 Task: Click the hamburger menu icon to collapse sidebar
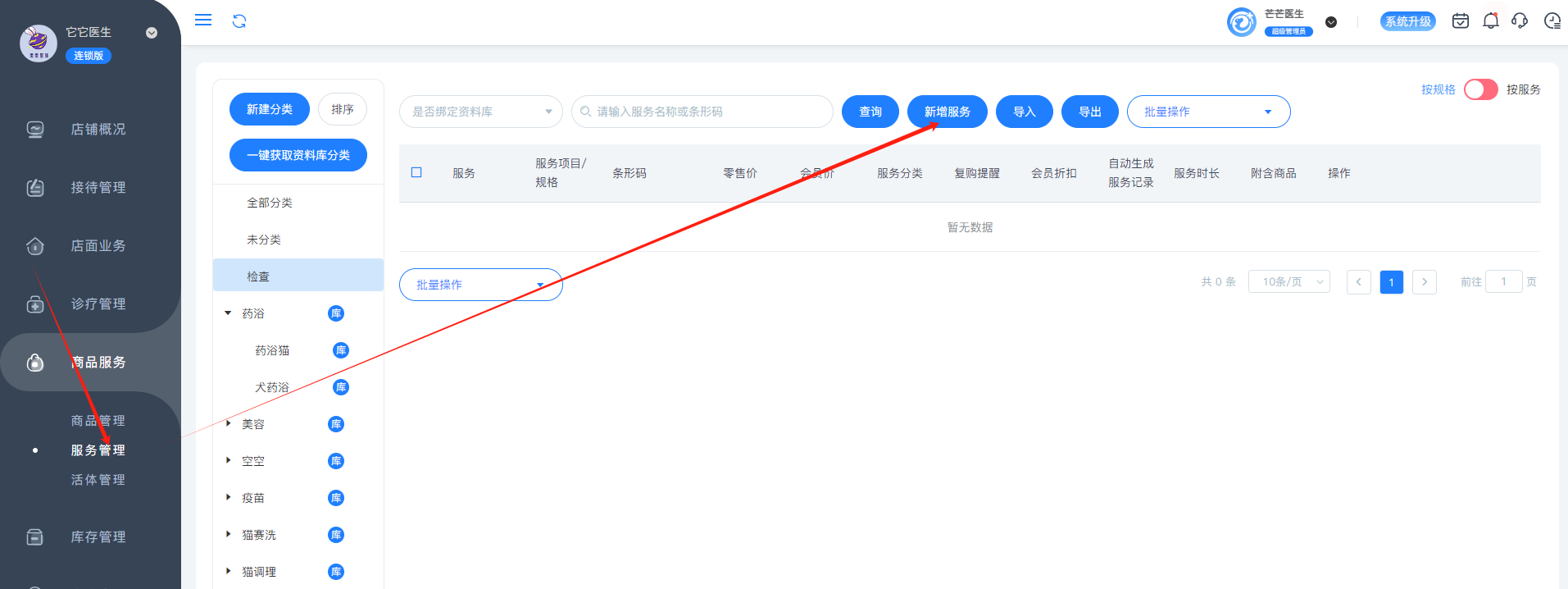[x=203, y=21]
